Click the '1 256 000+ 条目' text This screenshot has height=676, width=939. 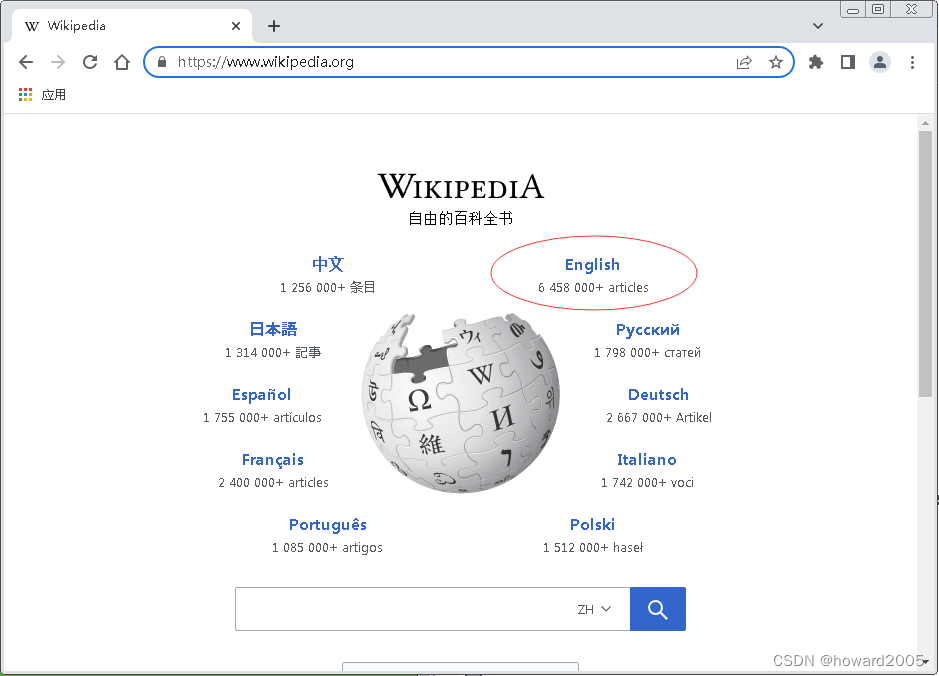(328, 287)
